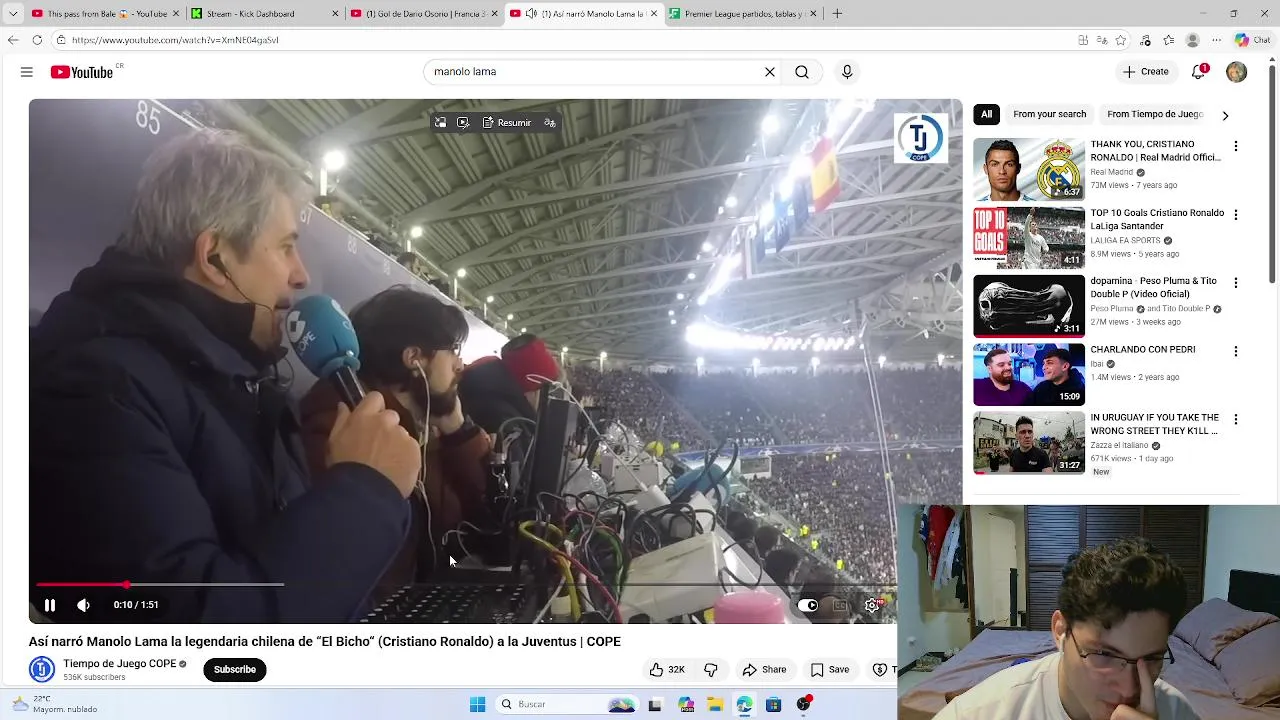Open the browser profile icon
This screenshot has height=720, width=1280.
click(x=1192, y=40)
